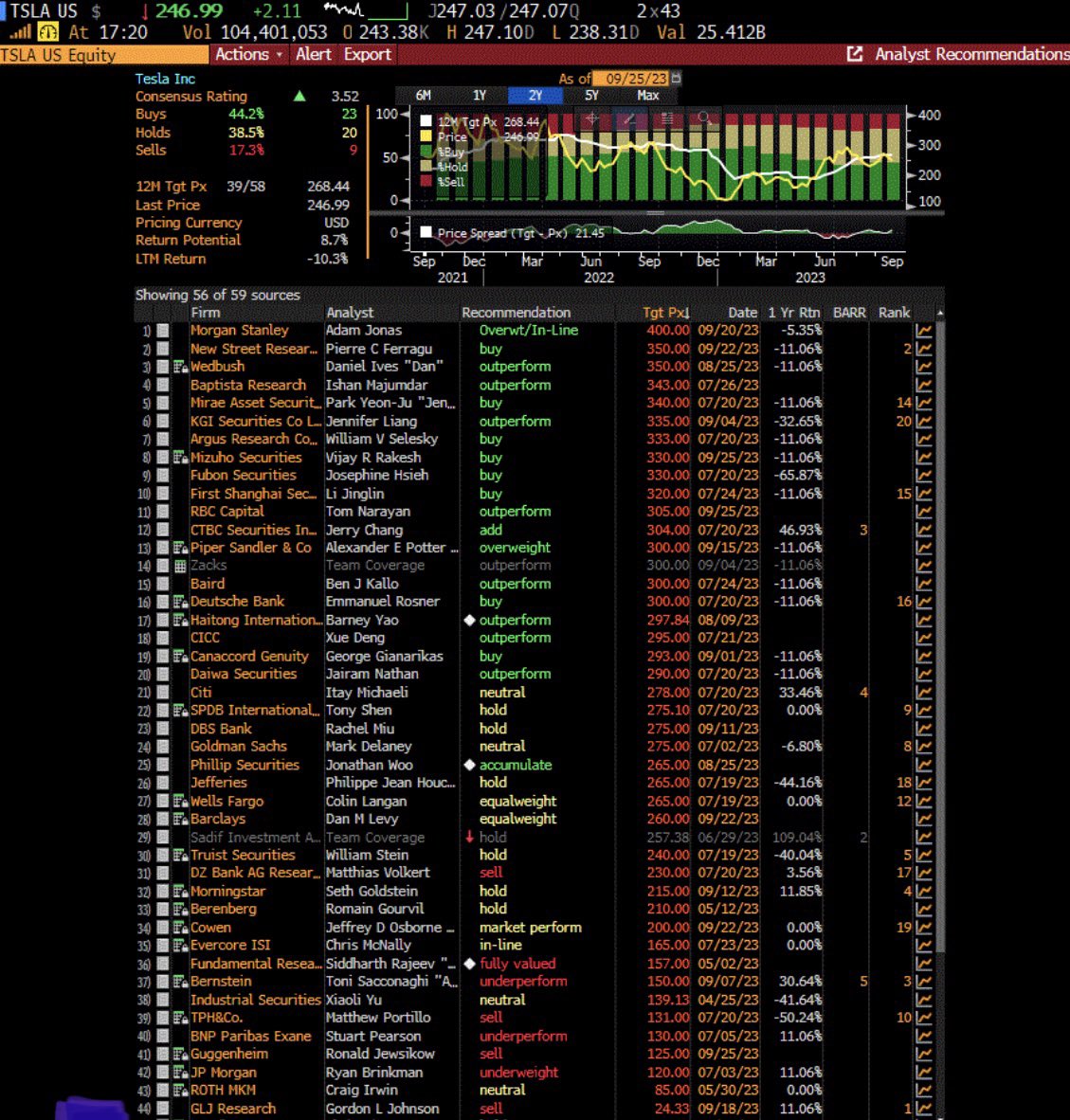Activate the chart zoom magnifier tool
This screenshot has height=1120, width=1070.
(x=704, y=119)
